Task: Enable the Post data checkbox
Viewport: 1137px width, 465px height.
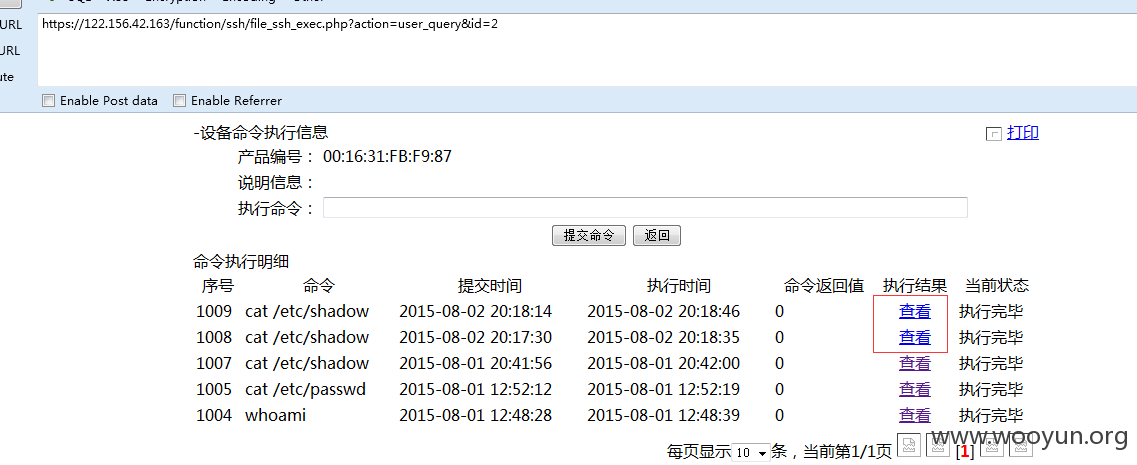Action: coord(48,101)
